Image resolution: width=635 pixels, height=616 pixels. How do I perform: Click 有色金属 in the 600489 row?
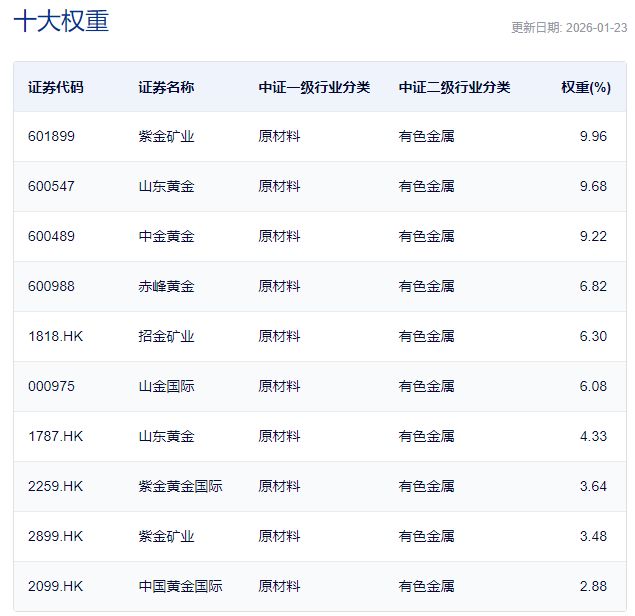[426, 236]
